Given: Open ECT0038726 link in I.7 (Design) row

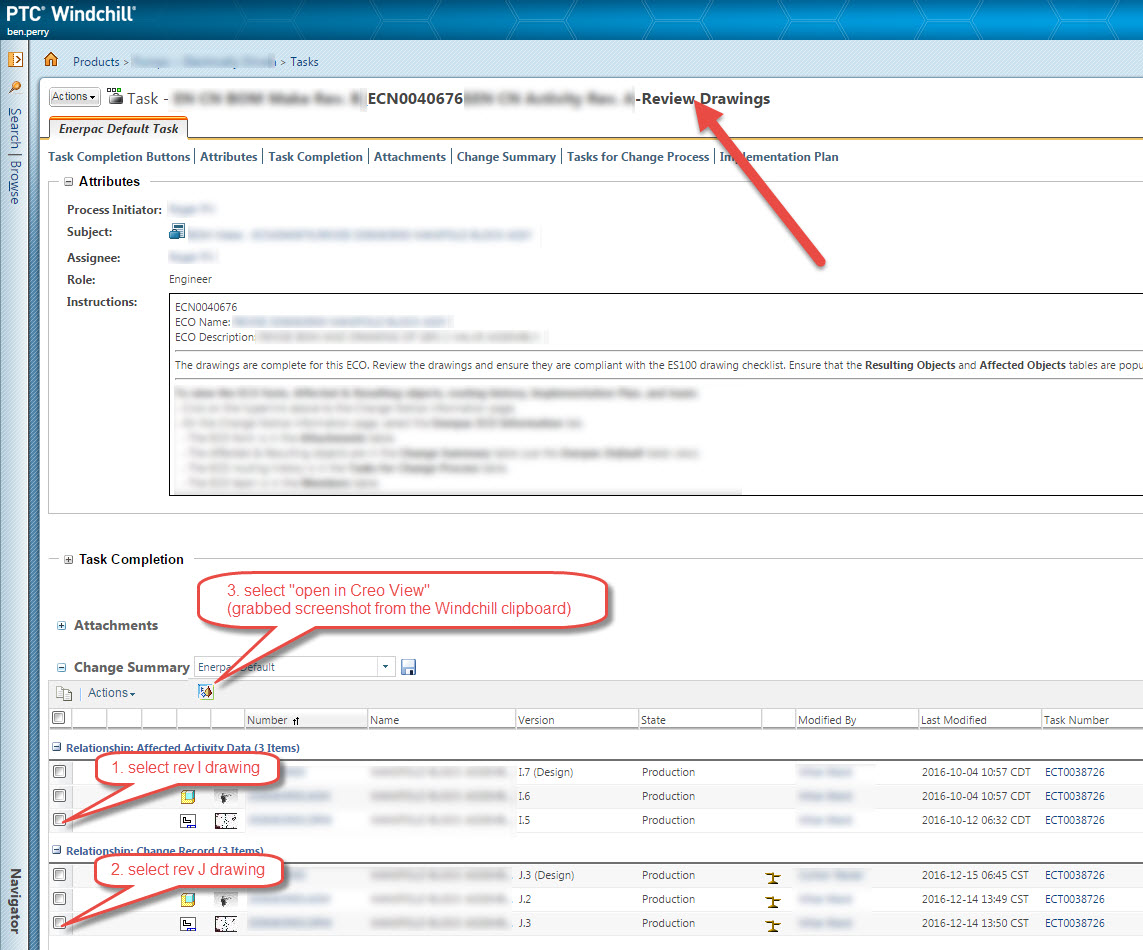Looking at the screenshot, I should 1074,772.
